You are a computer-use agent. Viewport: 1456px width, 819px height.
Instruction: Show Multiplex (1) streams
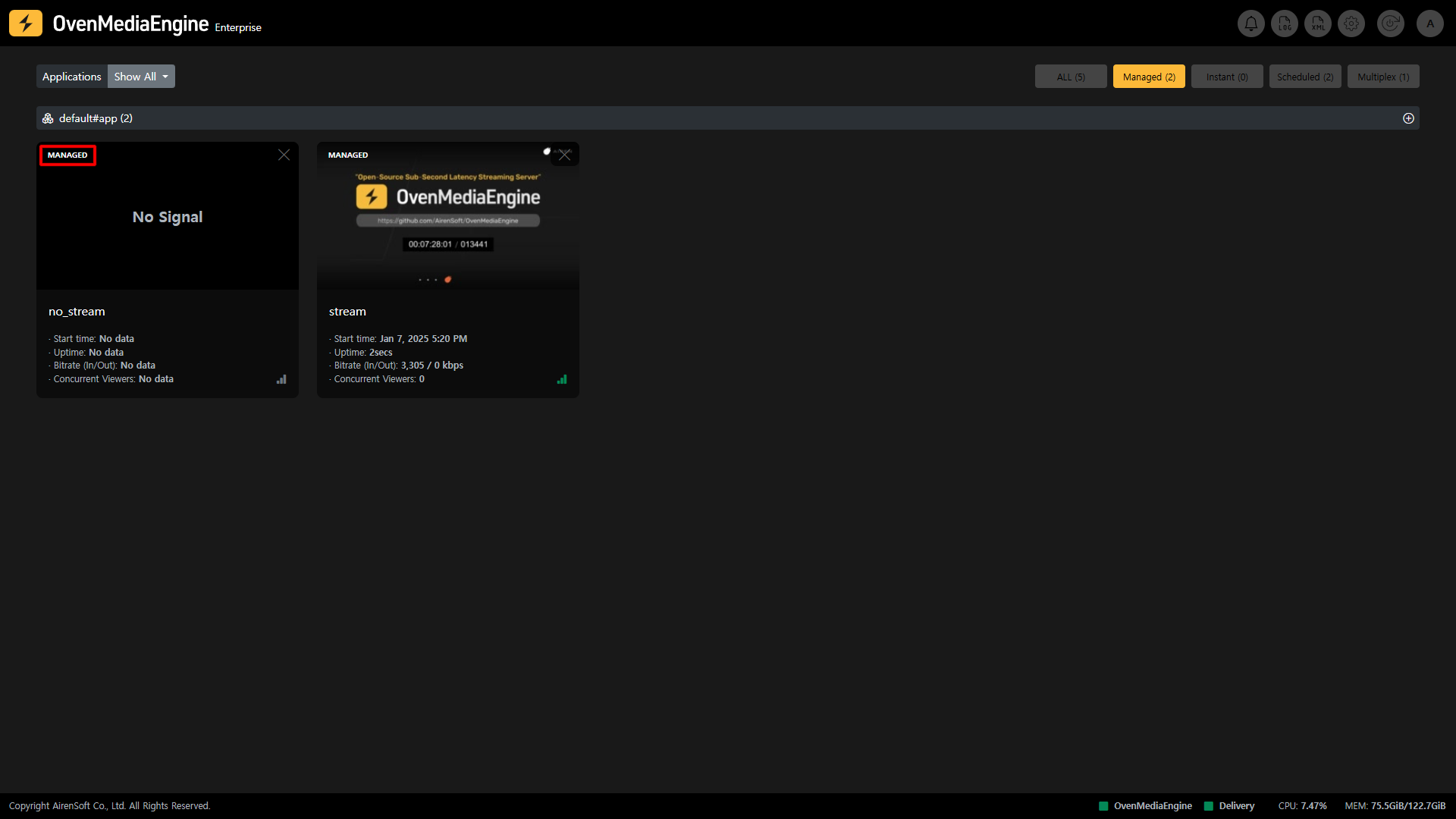click(x=1382, y=77)
